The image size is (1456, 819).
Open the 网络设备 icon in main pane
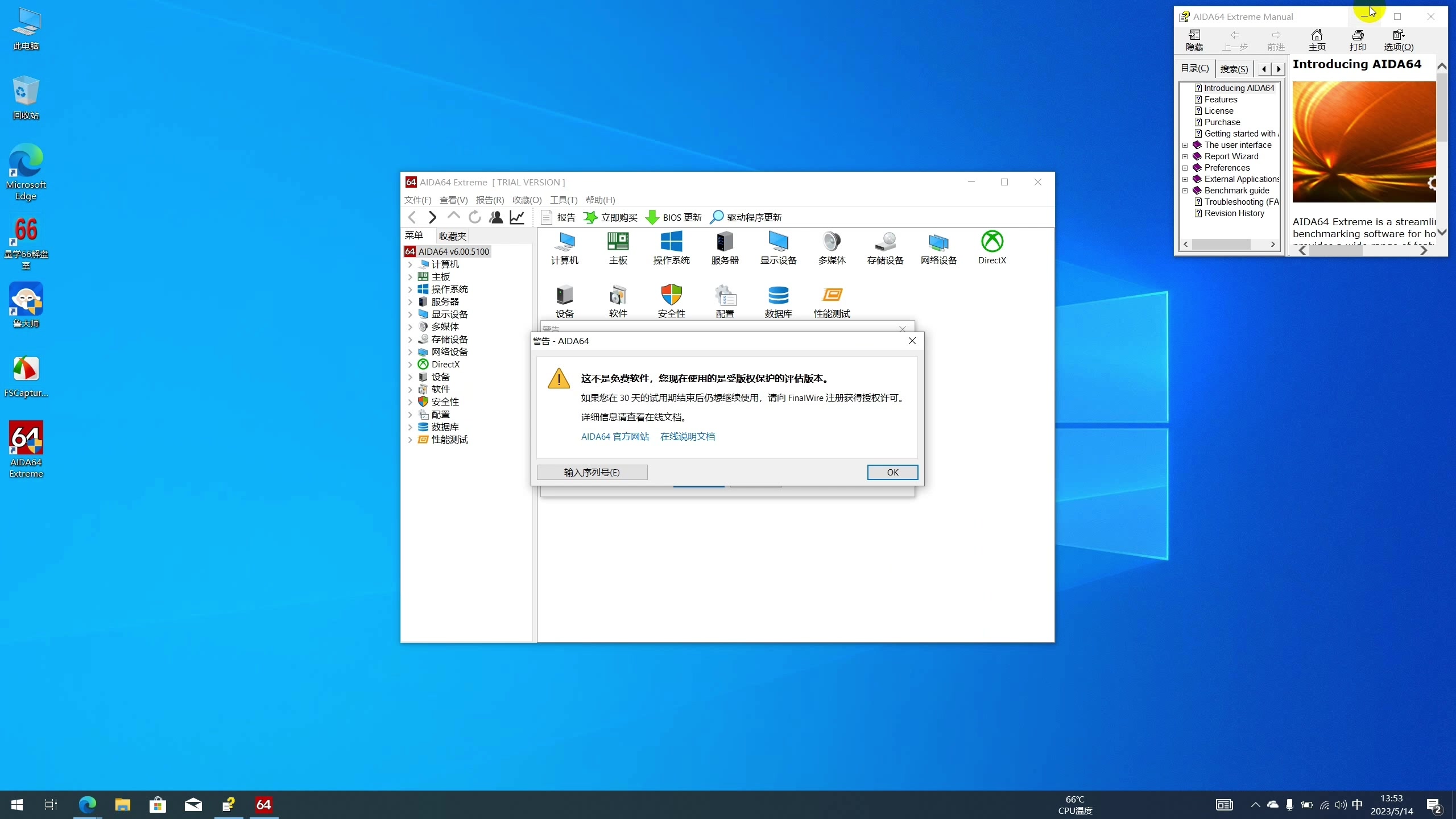938,248
